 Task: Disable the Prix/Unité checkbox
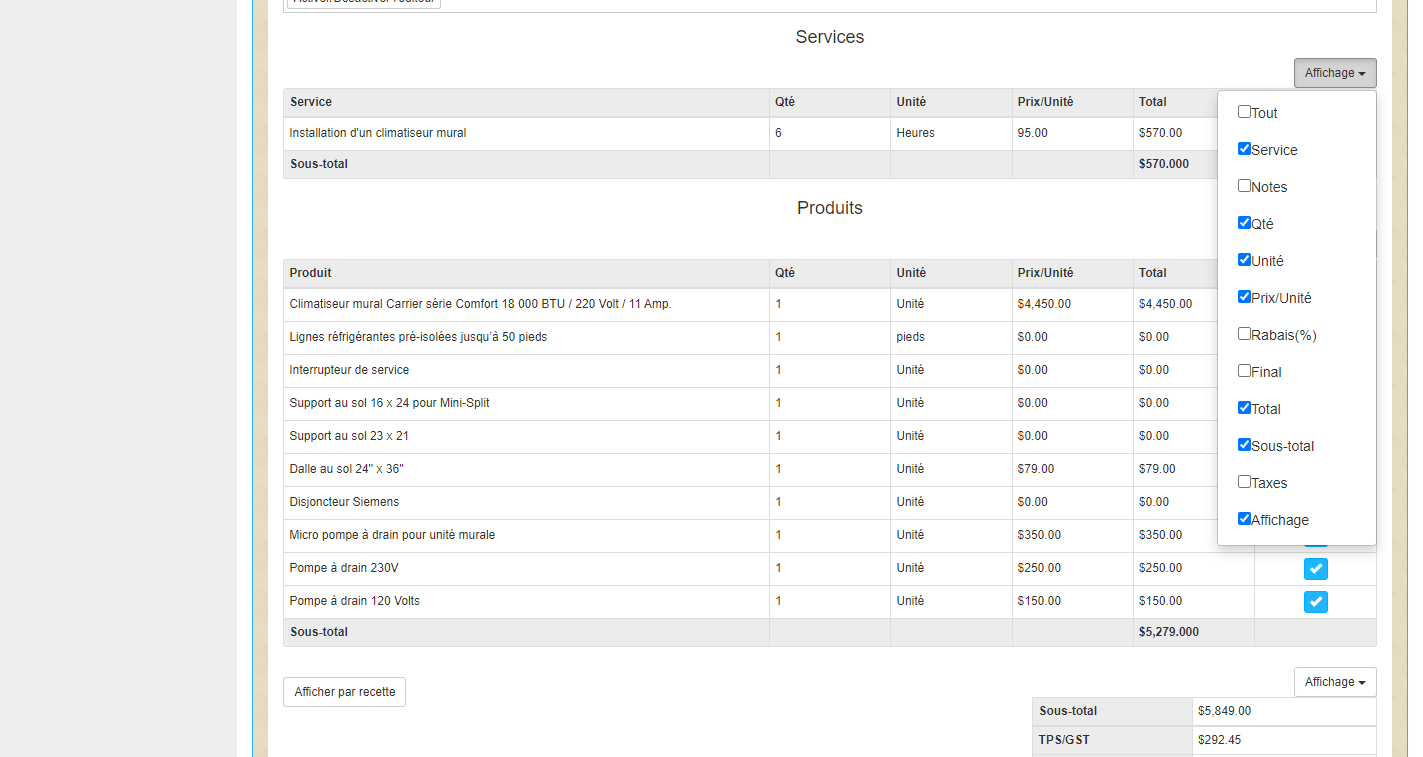tap(1244, 297)
